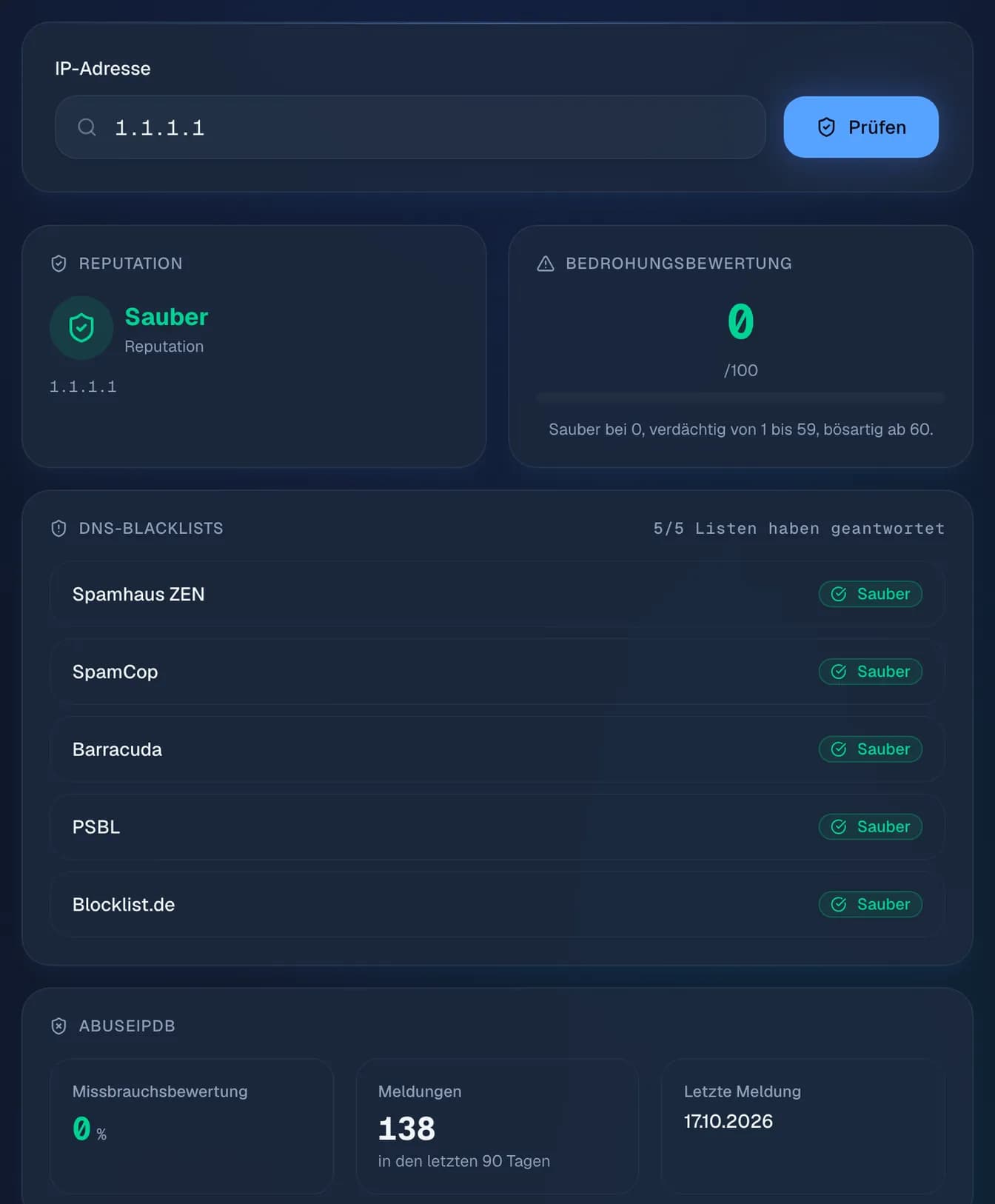995x1204 pixels.
Task: Click the warning triangle icon by BEDROHUNGSBEWERTUNG
Action: (x=546, y=264)
